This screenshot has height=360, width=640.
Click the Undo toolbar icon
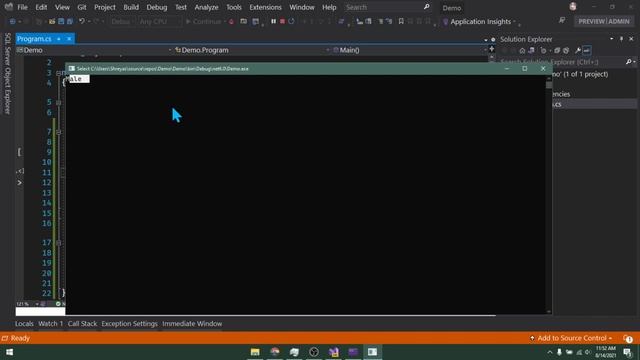click(x=82, y=21)
